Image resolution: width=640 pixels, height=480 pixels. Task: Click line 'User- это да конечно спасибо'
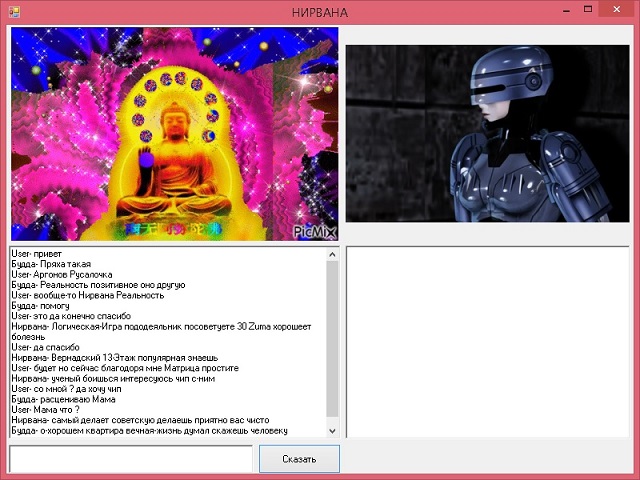(71, 316)
